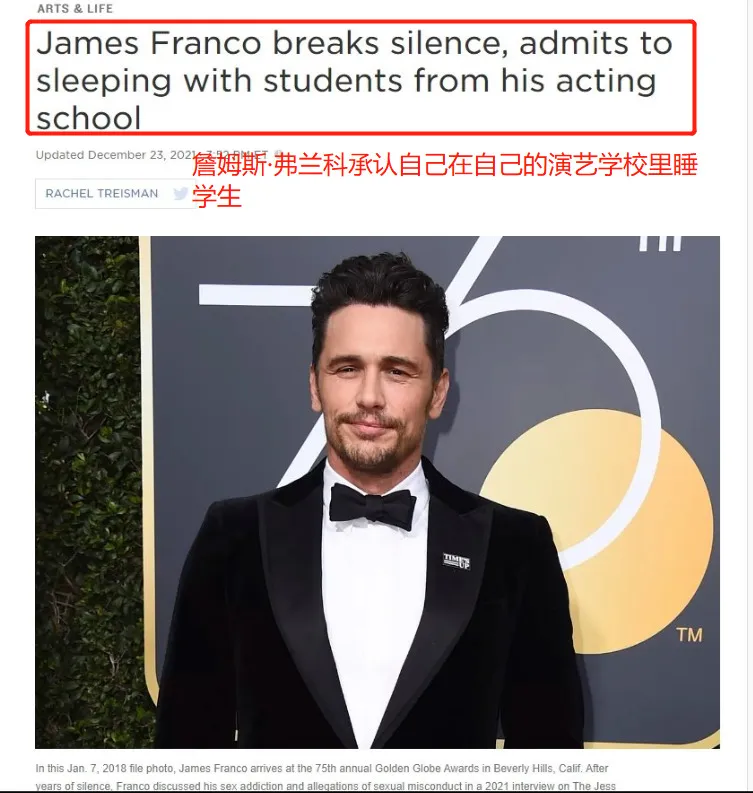Click the small info icon after the timestamp

point(279,154)
